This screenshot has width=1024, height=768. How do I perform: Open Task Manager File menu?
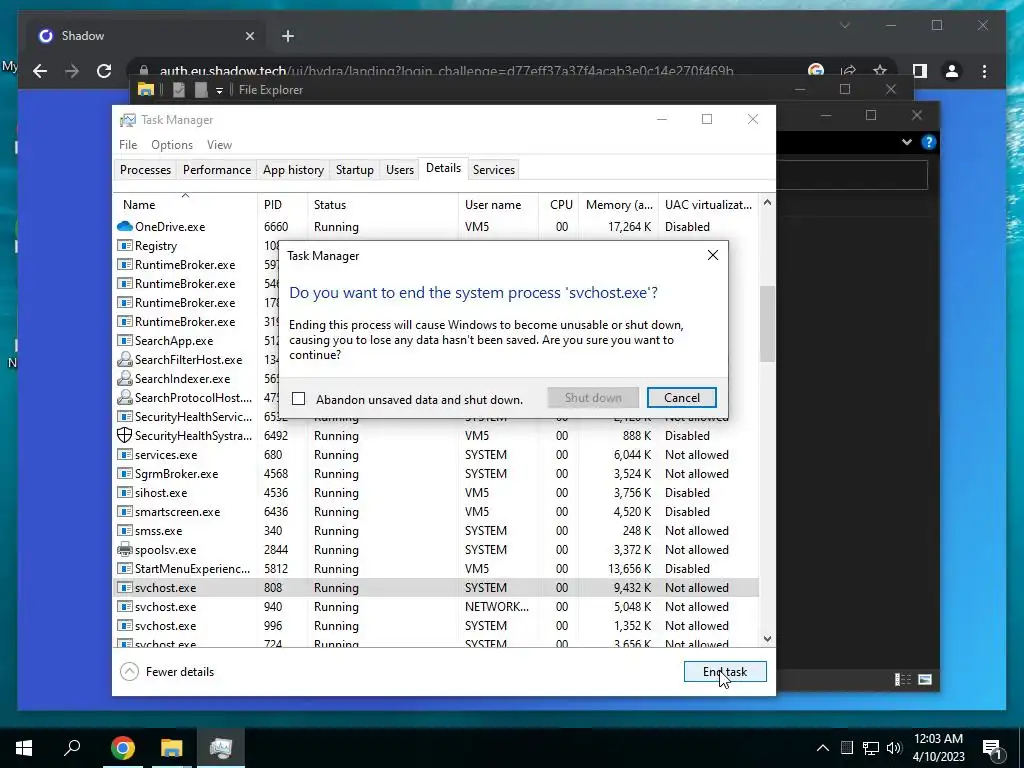(x=128, y=145)
